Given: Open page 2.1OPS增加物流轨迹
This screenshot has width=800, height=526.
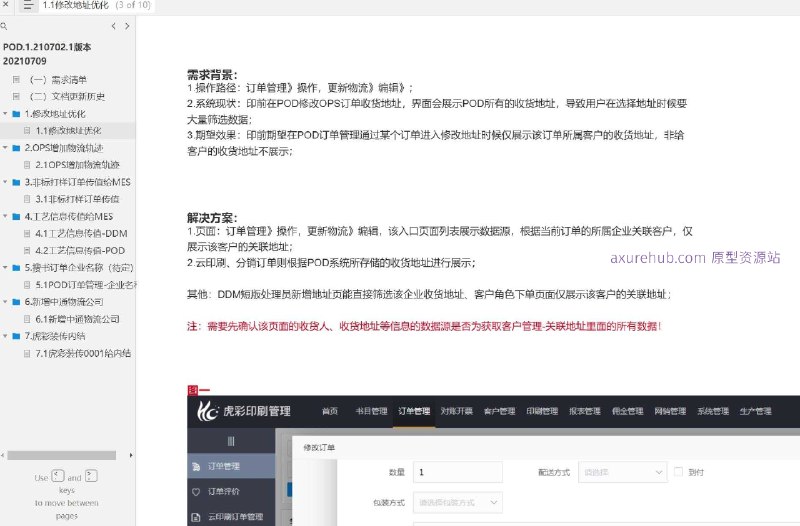Looking at the screenshot, I should 78,165.
